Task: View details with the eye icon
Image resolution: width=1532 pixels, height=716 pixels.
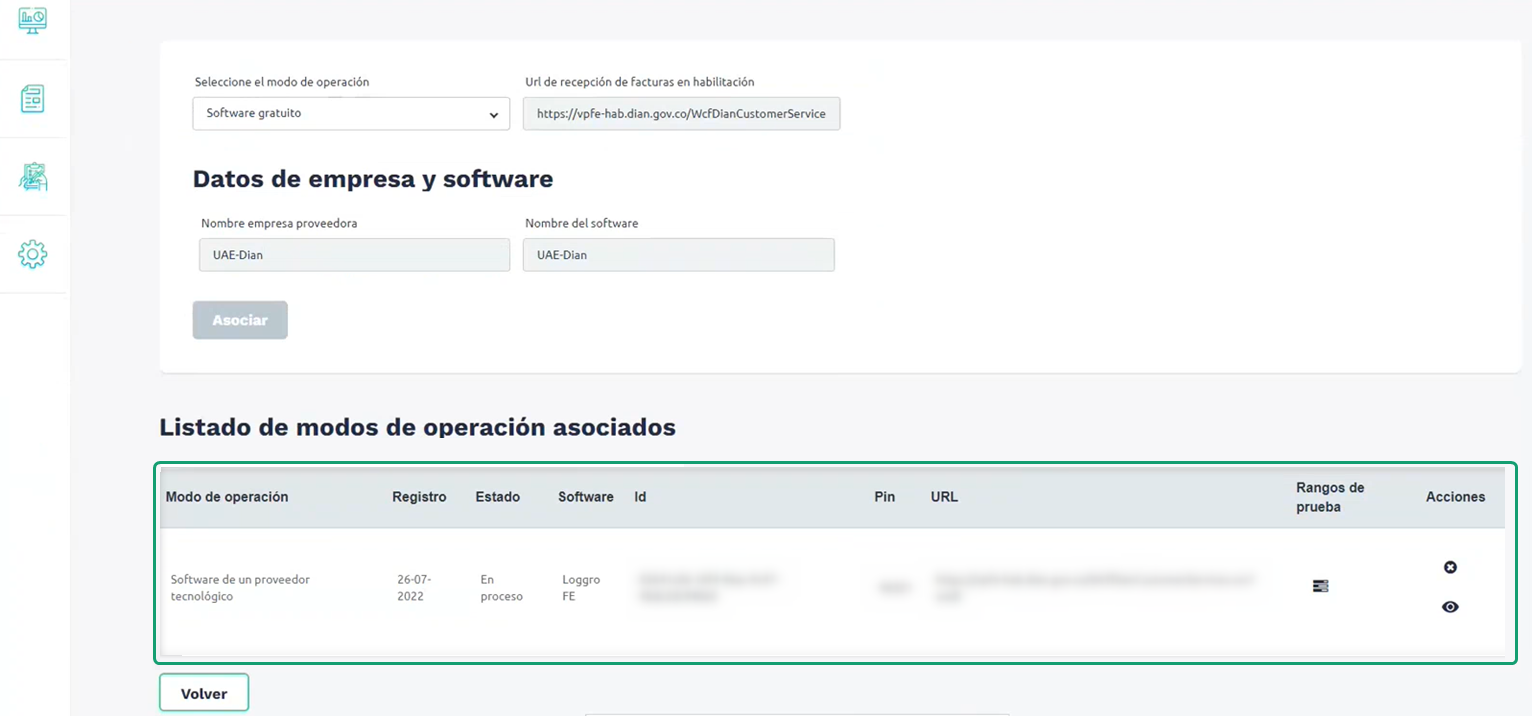Action: coord(1450,606)
